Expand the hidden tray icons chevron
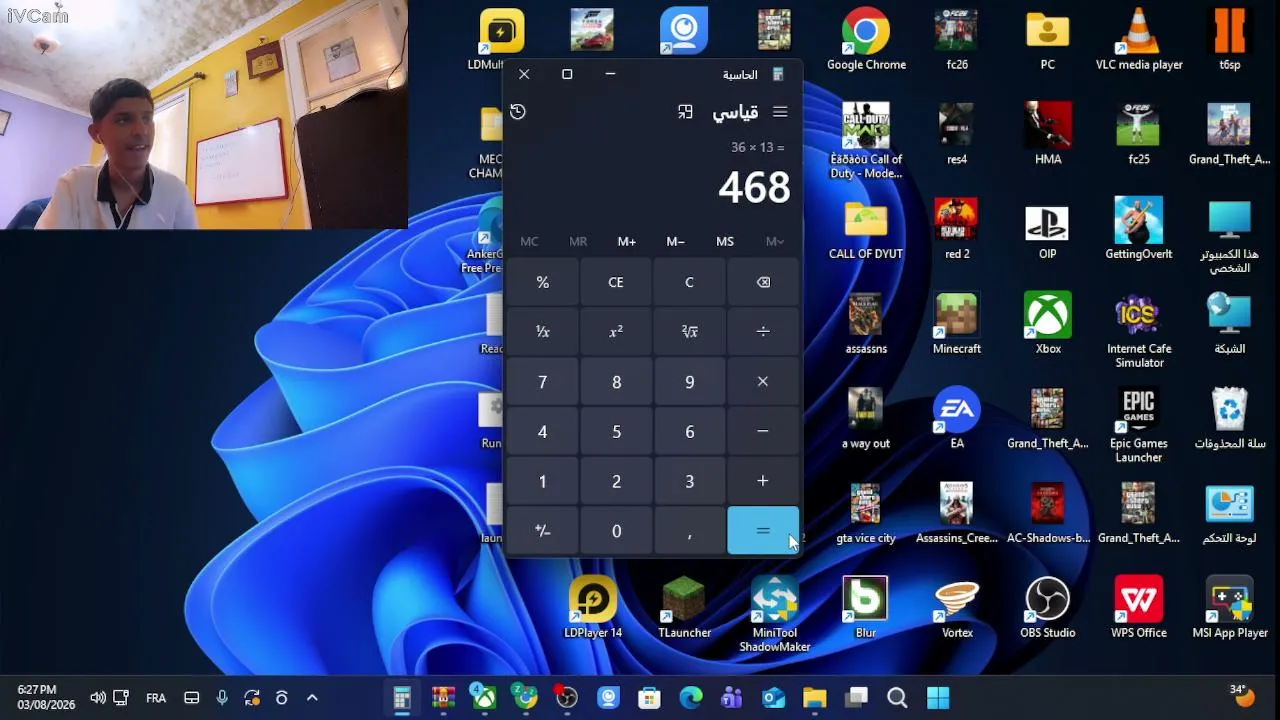Screen dimensions: 1280x720 312,698
